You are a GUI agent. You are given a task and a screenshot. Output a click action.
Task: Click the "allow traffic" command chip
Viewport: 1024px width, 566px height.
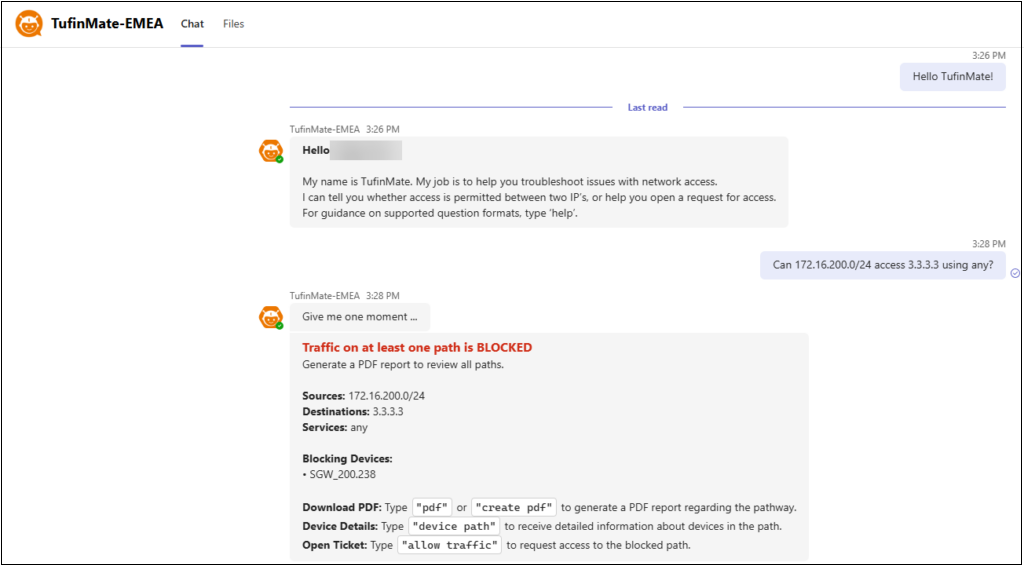[x=449, y=544]
